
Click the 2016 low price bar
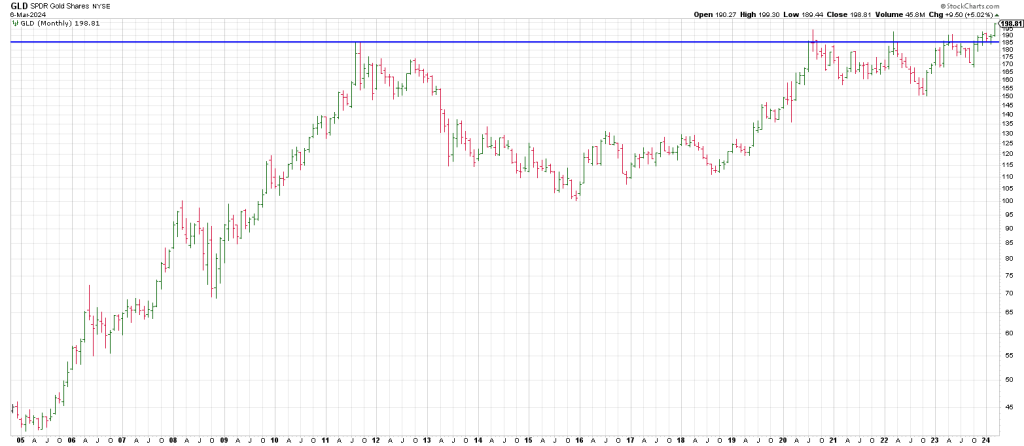coord(577,196)
